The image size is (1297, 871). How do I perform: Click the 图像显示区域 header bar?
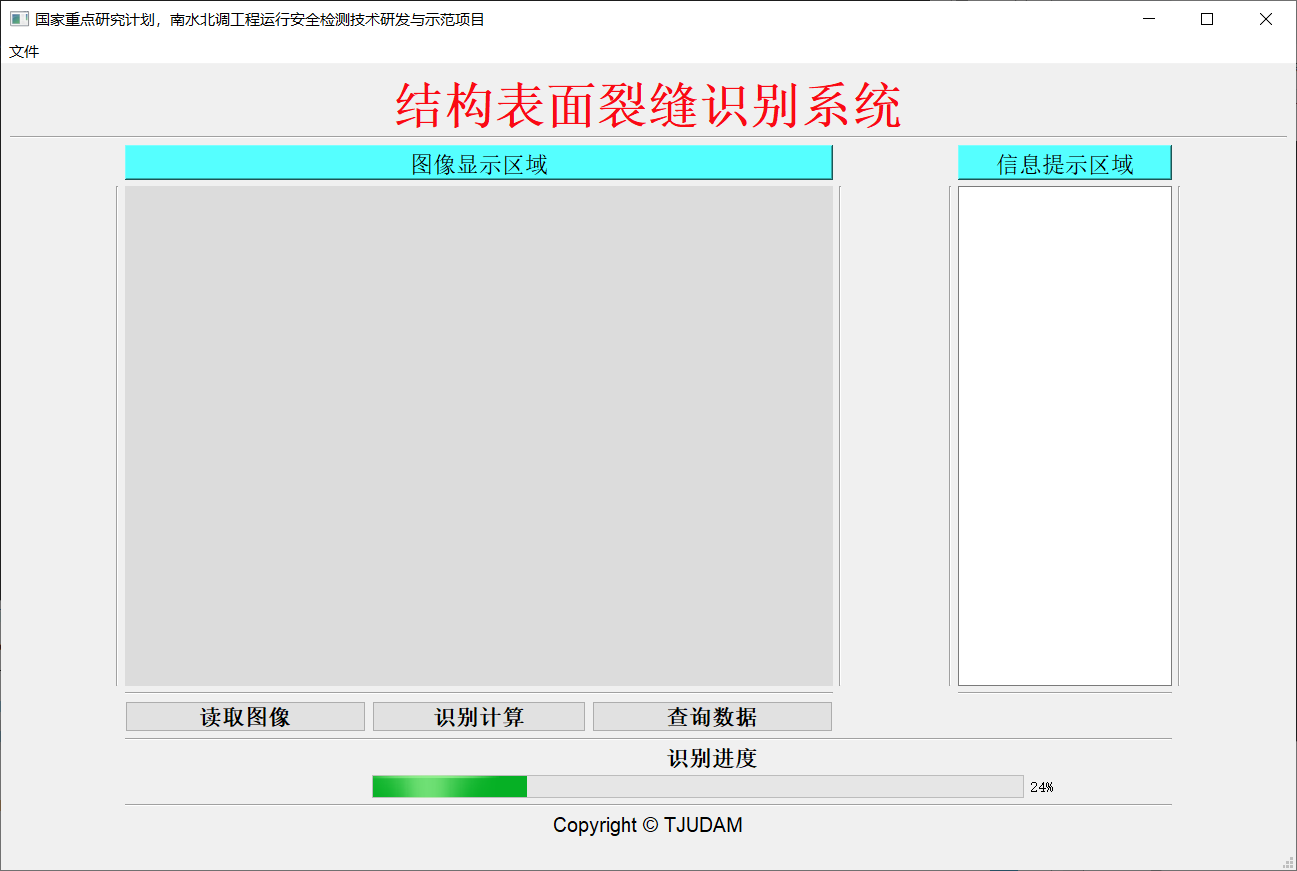(x=478, y=162)
